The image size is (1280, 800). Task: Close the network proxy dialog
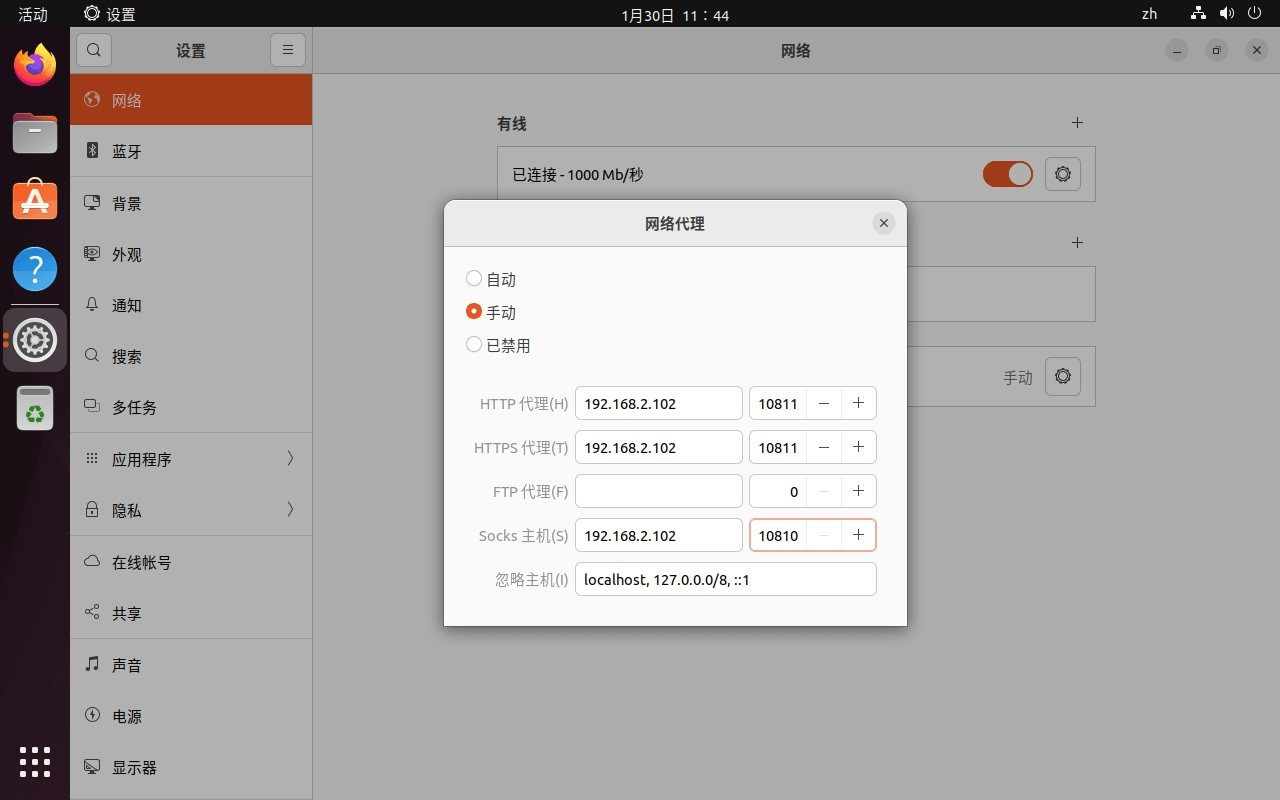click(x=883, y=224)
